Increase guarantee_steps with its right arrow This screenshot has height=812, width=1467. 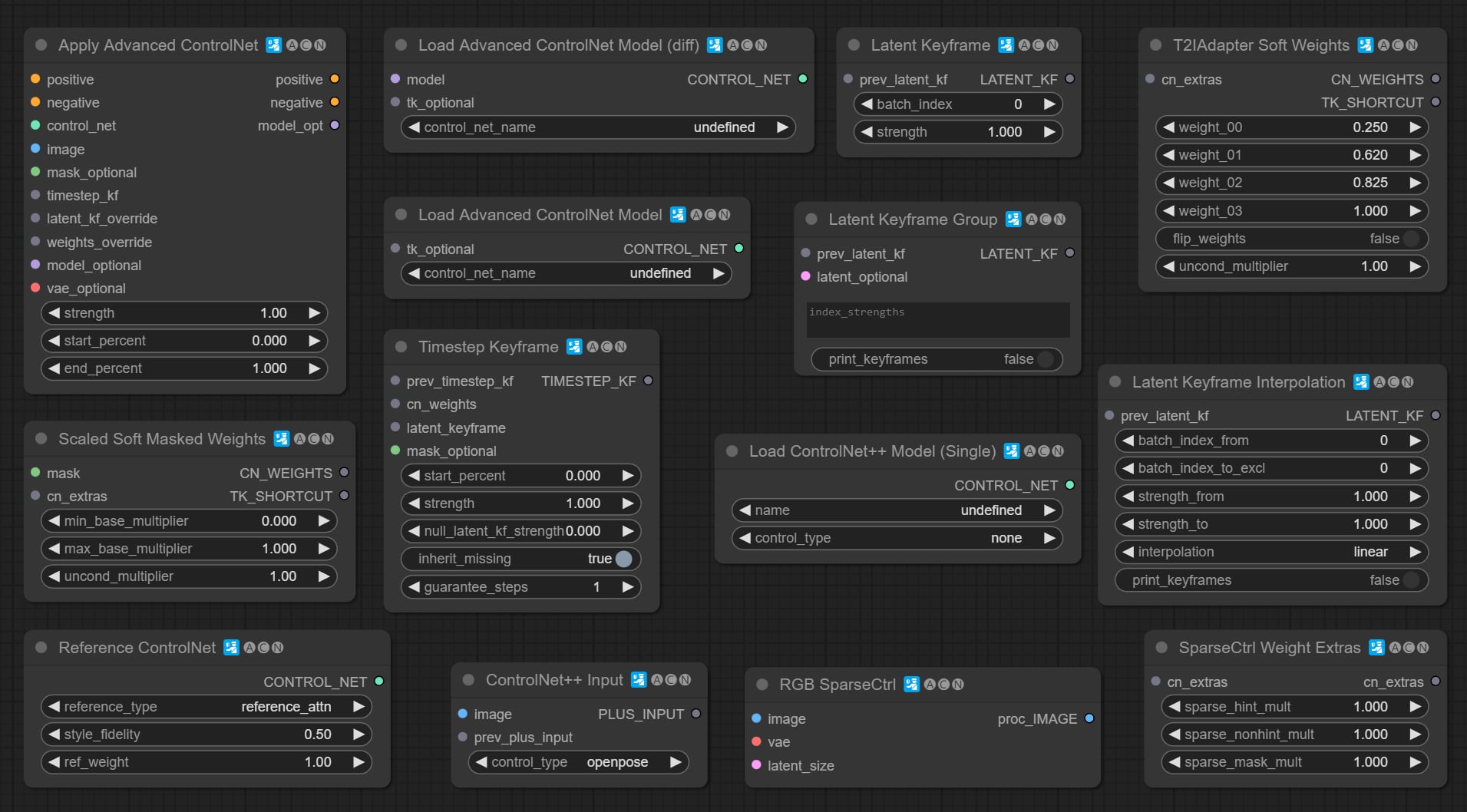627,587
